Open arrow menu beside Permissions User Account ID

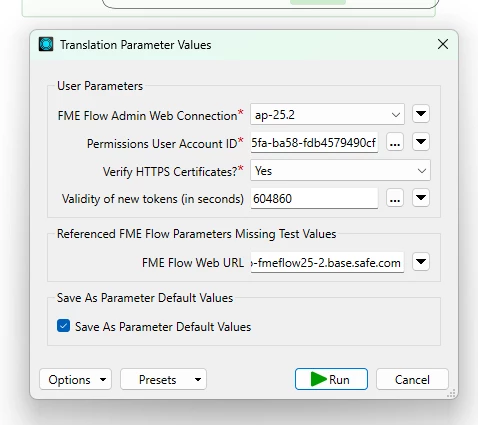coord(421,142)
